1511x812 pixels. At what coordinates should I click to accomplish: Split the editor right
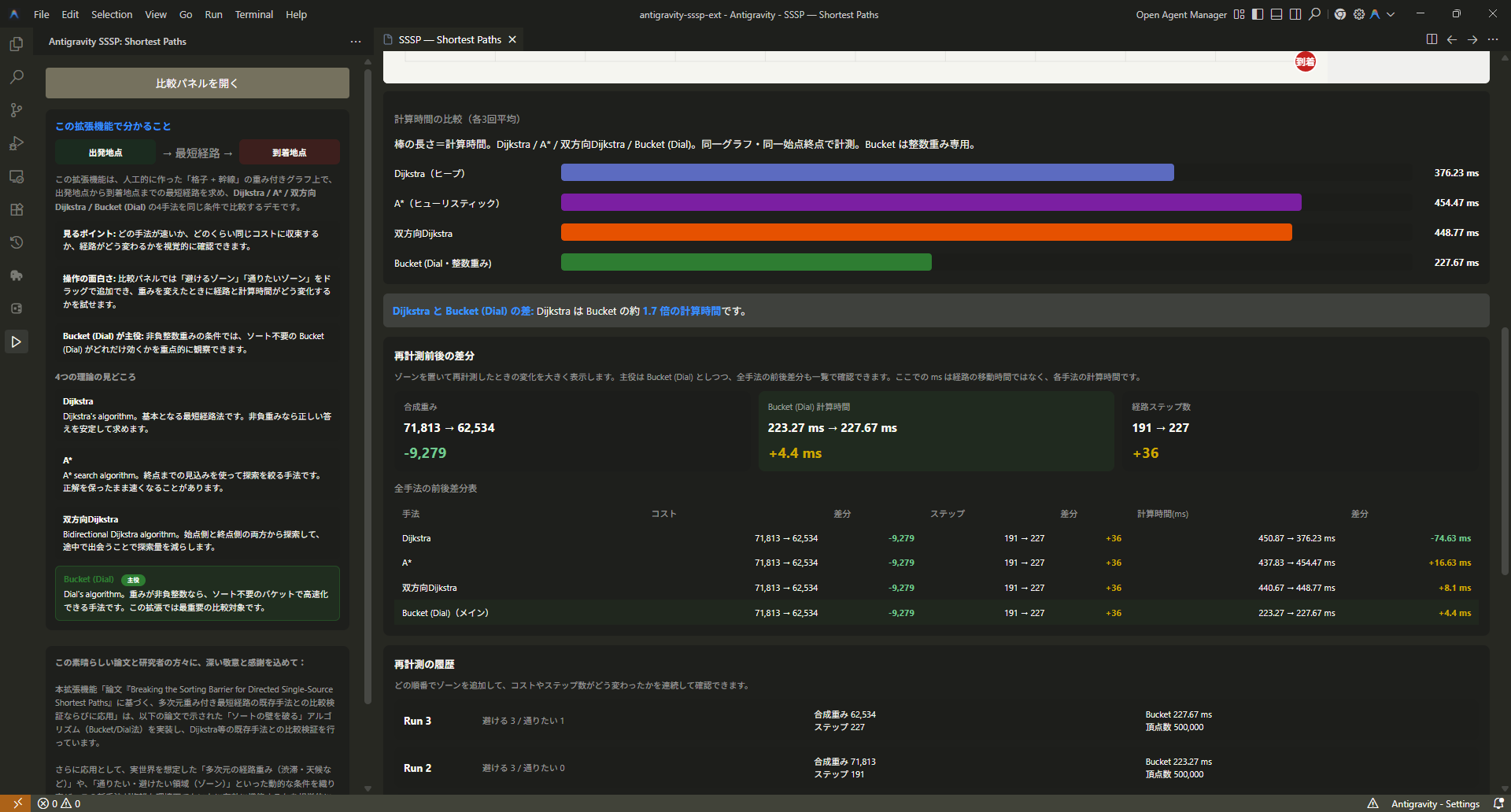tap(1432, 39)
